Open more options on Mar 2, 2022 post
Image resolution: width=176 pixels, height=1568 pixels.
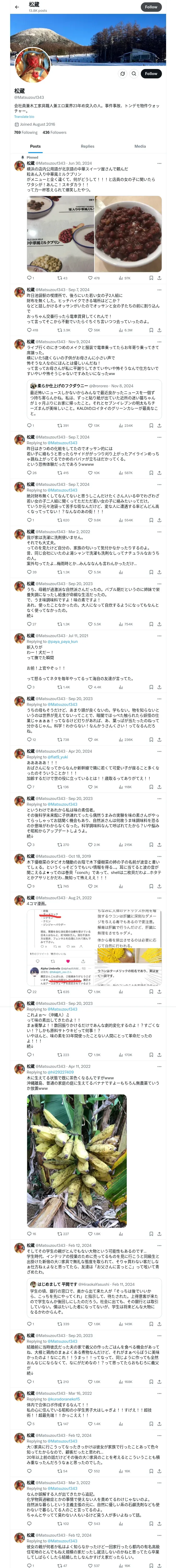click(x=160, y=531)
